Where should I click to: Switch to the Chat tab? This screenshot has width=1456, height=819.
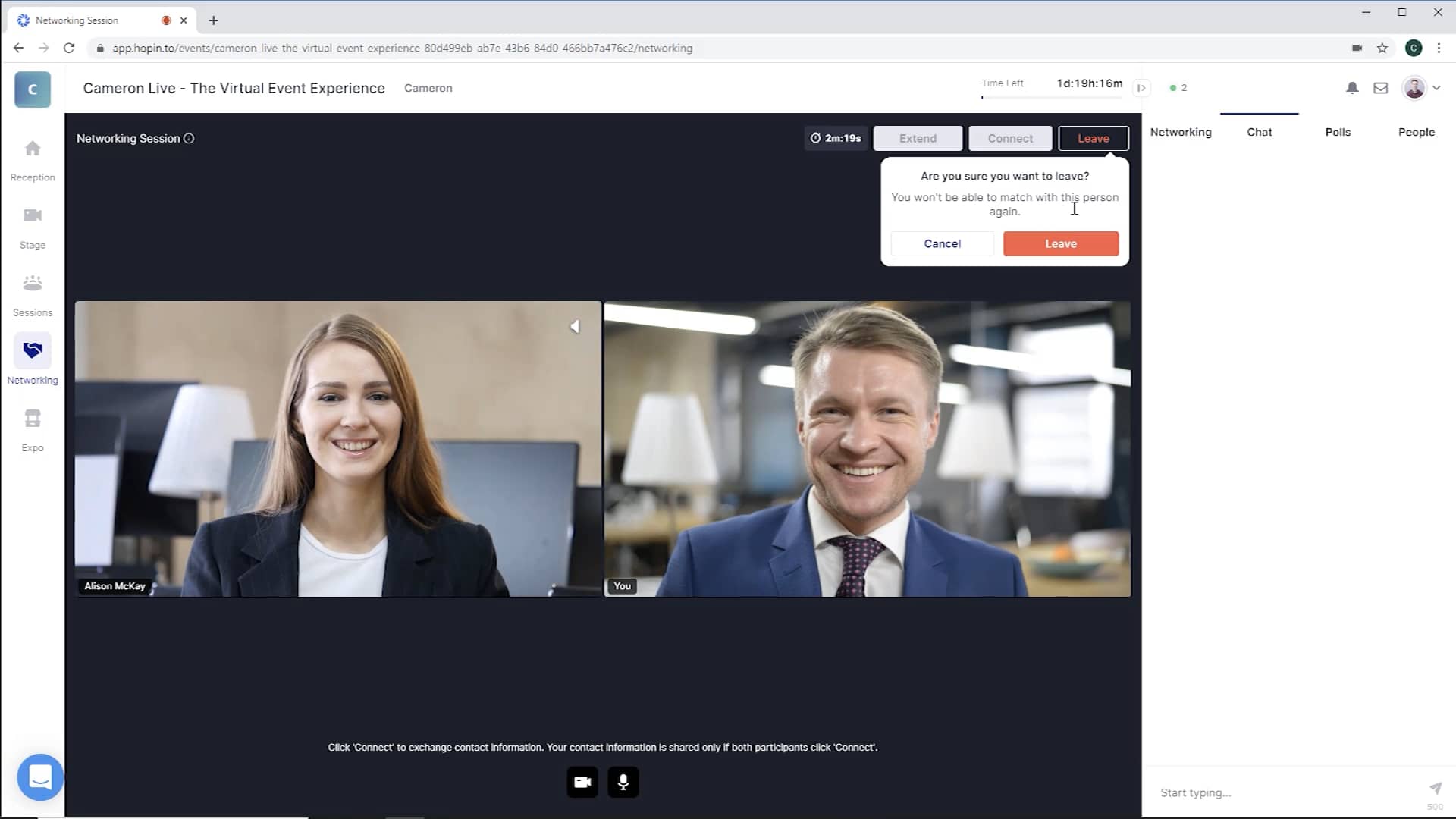pyautogui.click(x=1259, y=131)
